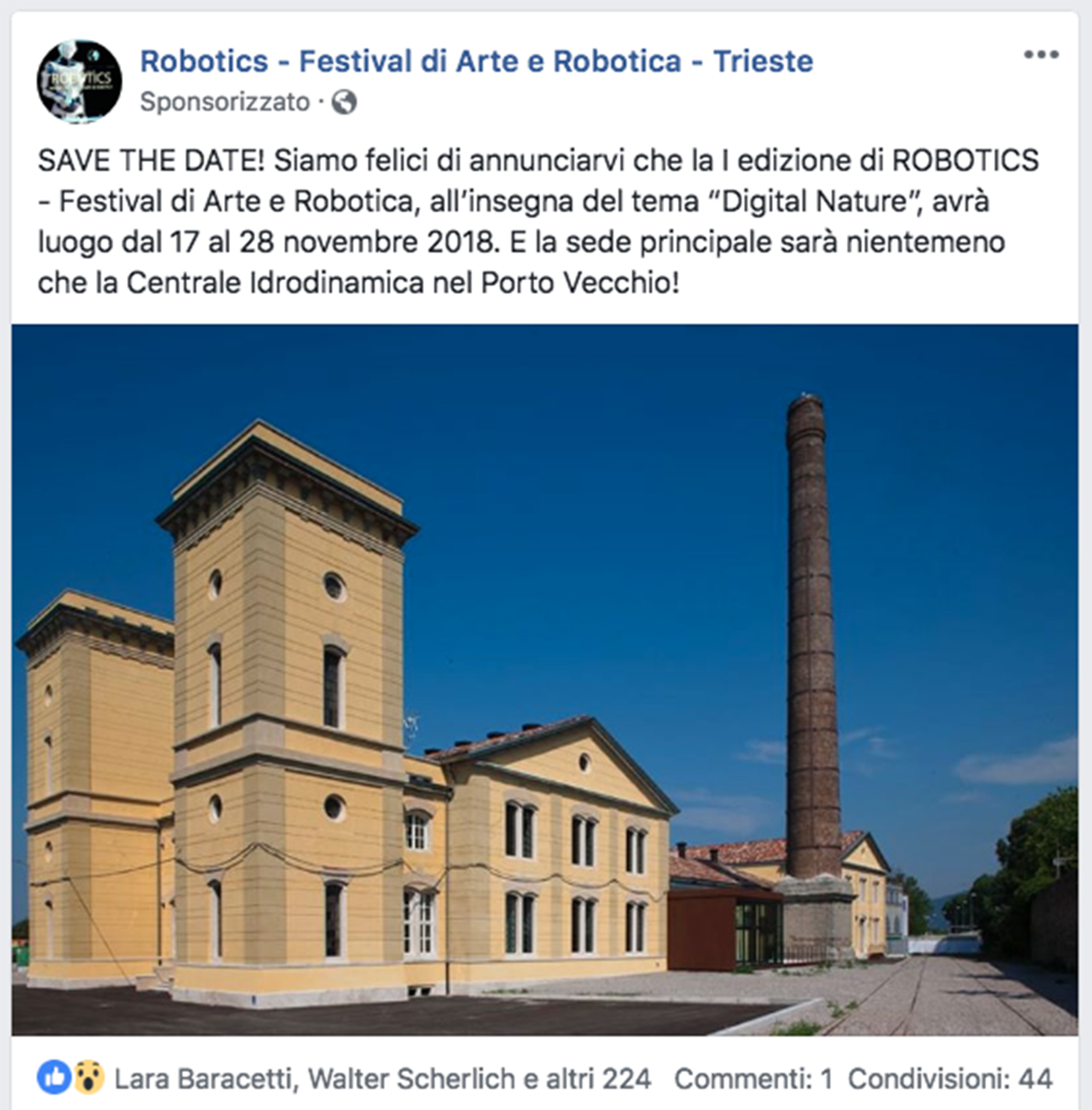Click the brick chimney in the photo
The height and width of the screenshot is (1110, 1092).
click(x=810, y=637)
